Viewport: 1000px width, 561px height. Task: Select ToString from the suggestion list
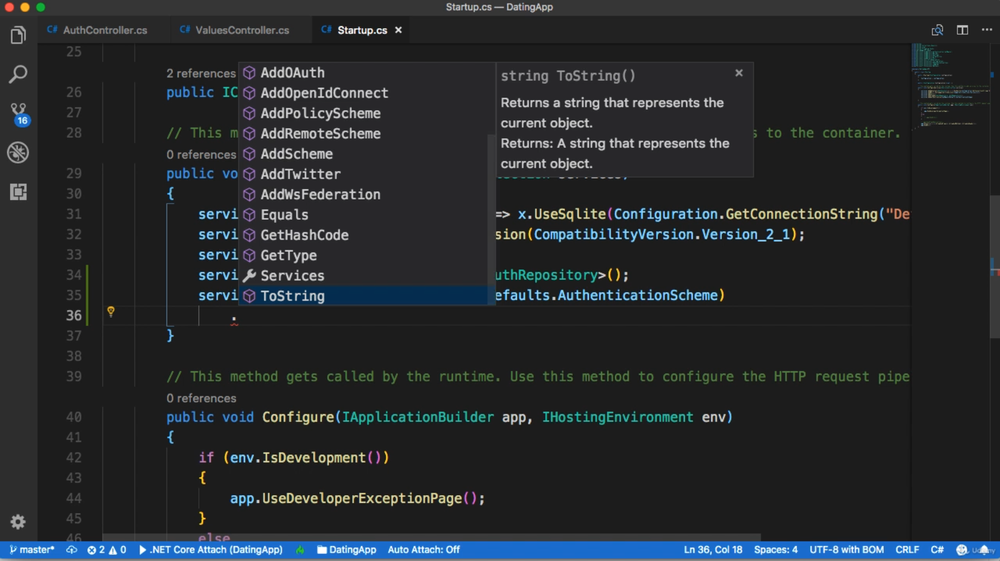(x=292, y=296)
